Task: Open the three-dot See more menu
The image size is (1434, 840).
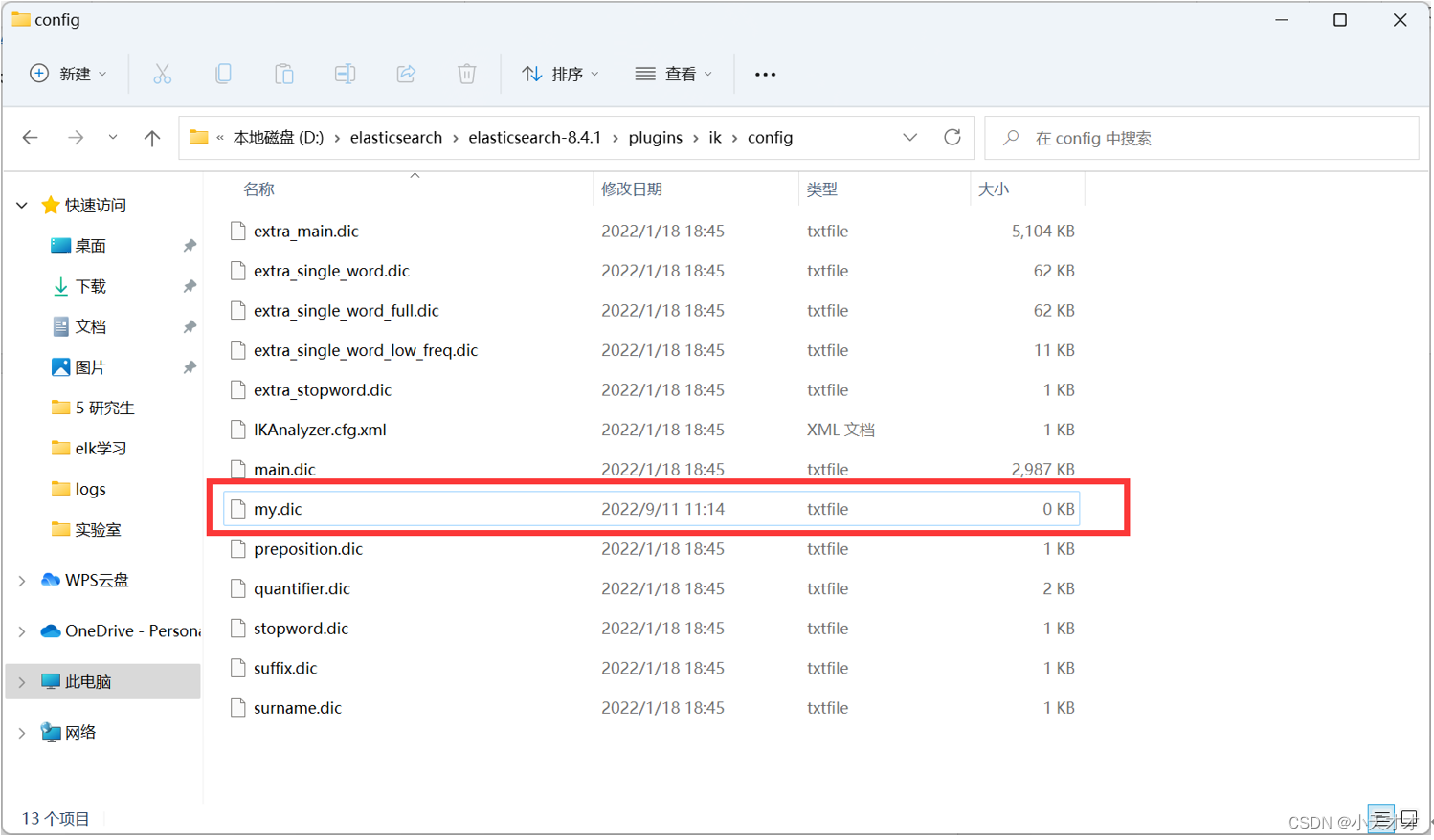Action: coord(765,74)
